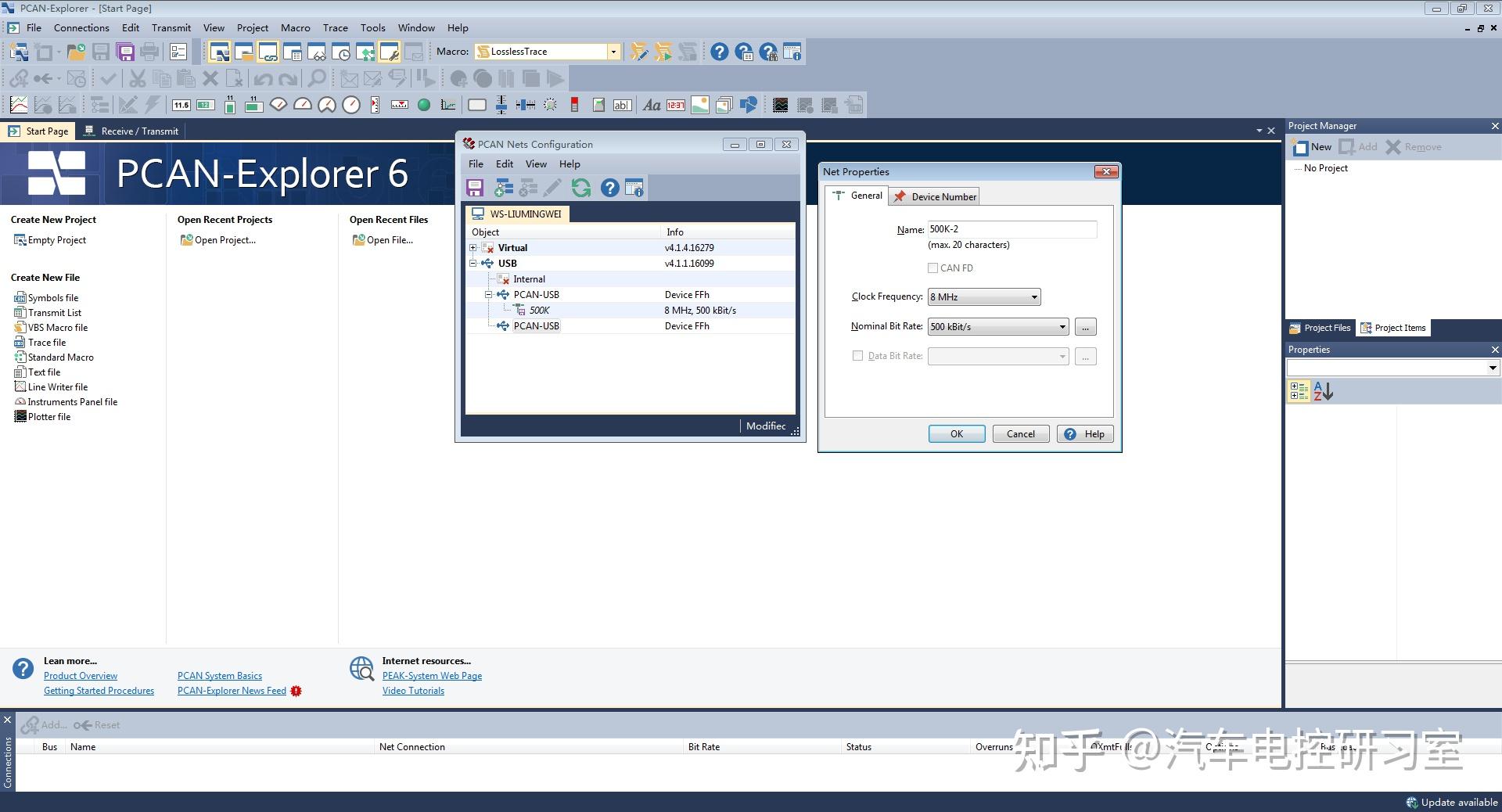Click the green refresh icon in Nets Configuration
Viewport: 1502px width, 812px height.
(x=581, y=188)
